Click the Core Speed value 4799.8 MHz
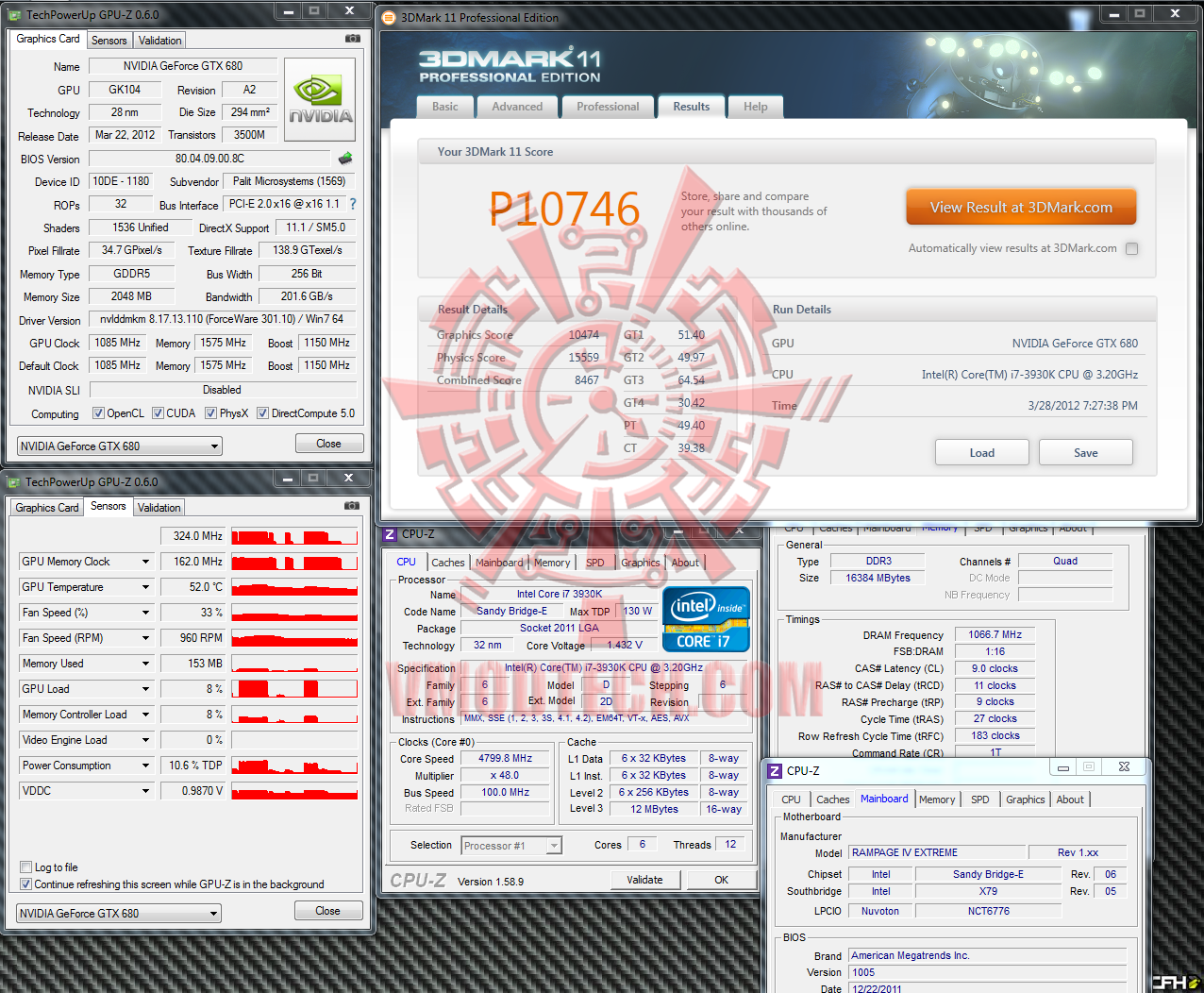The height and width of the screenshot is (993, 1204). pos(506,758)
